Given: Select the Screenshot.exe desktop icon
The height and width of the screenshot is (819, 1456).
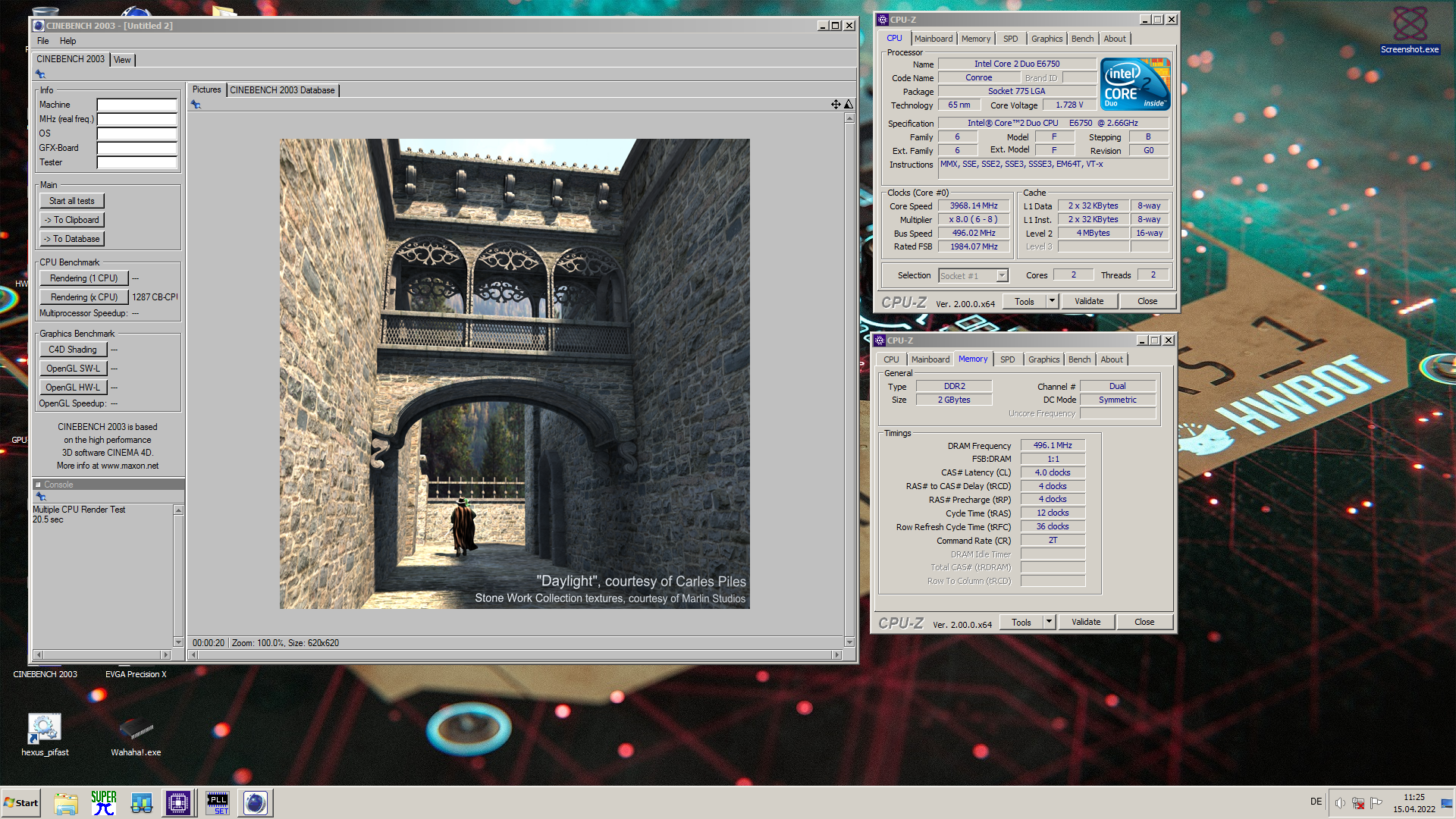Looking at the screenshot, I should (x=1410, y=29).
